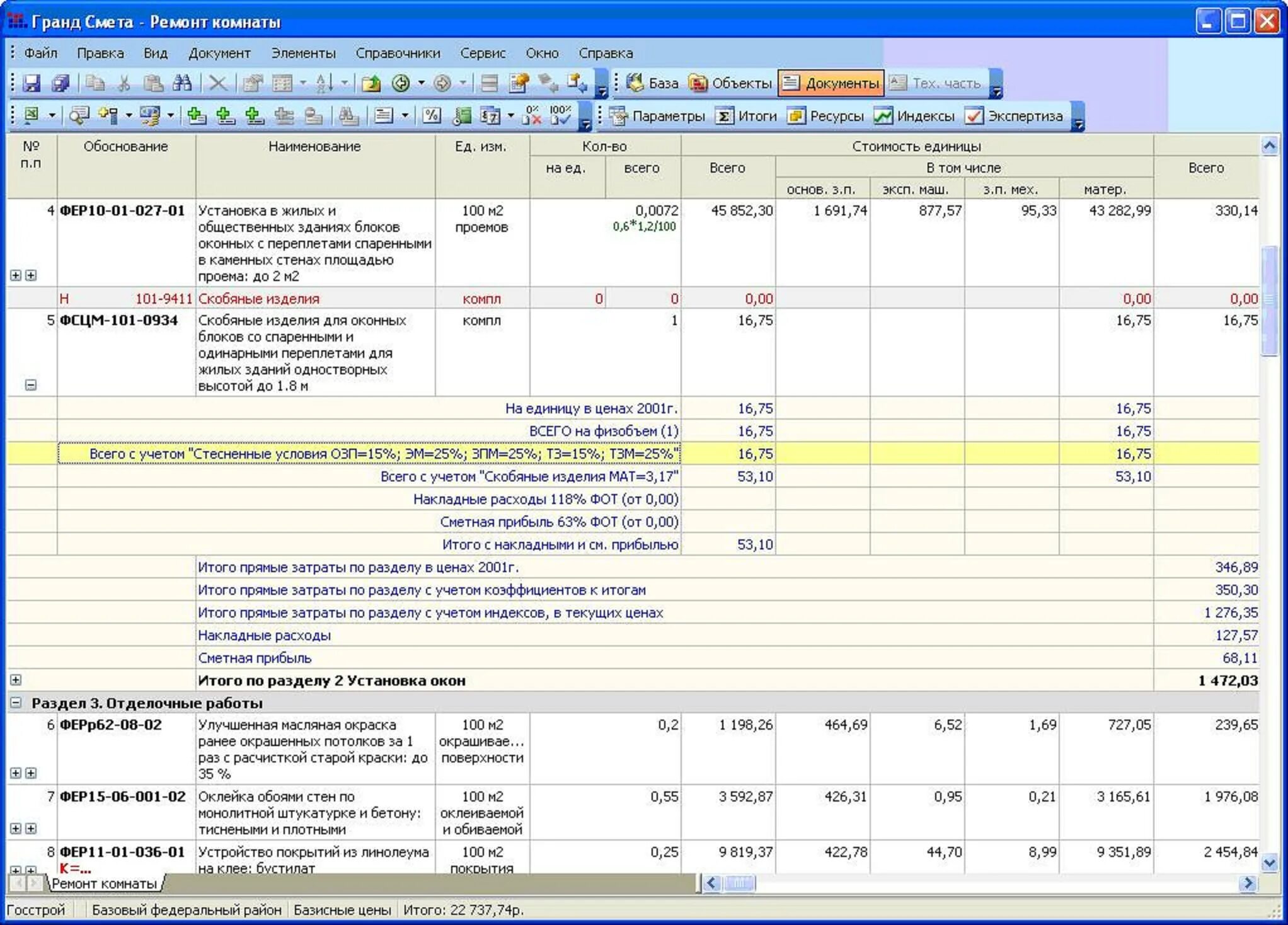Image resolution: width=1288 pixels, height=925 pixels.
Task: Click the Excel export icon
Action: click(32, 115)
